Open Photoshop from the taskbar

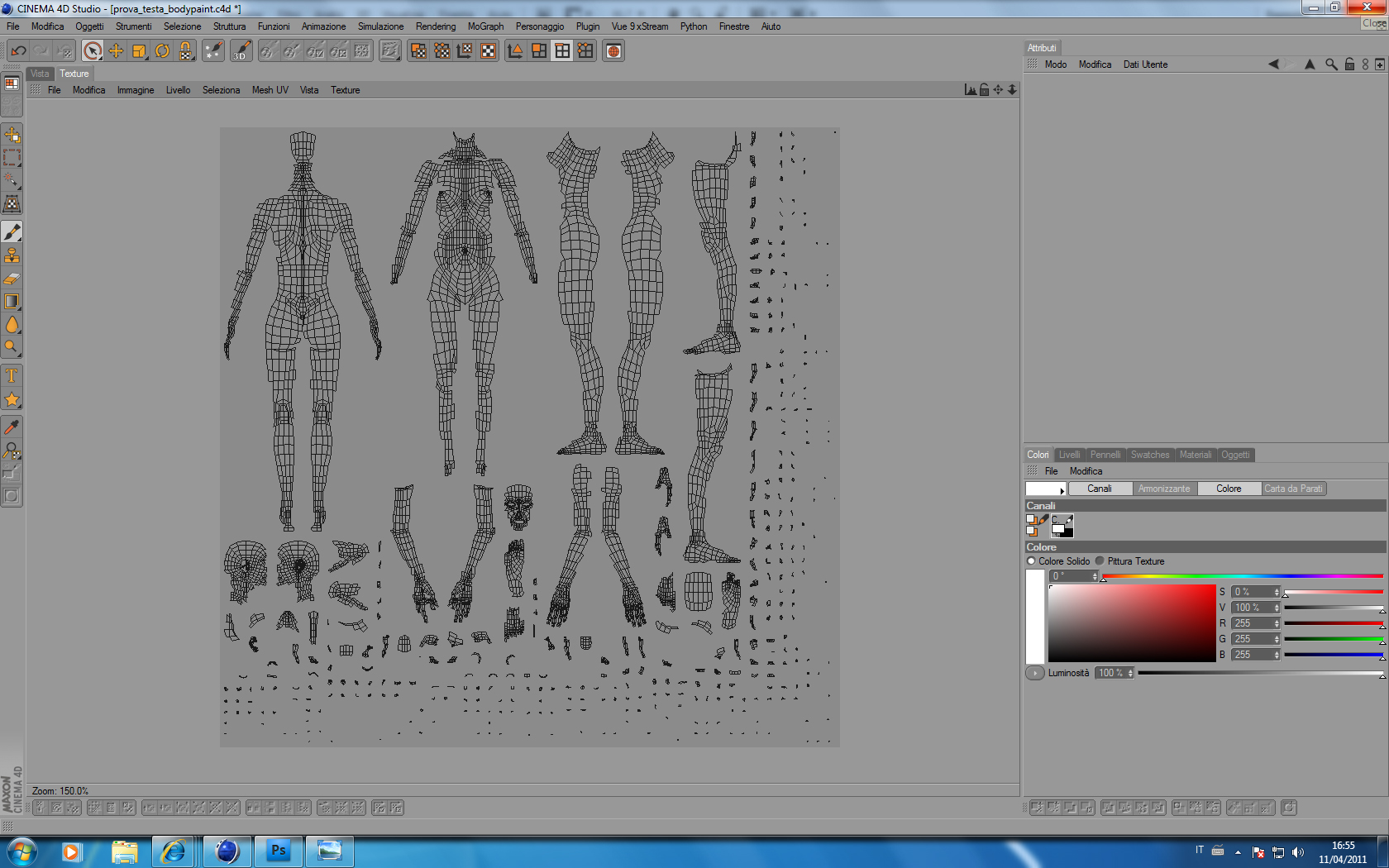coord(279,851)
